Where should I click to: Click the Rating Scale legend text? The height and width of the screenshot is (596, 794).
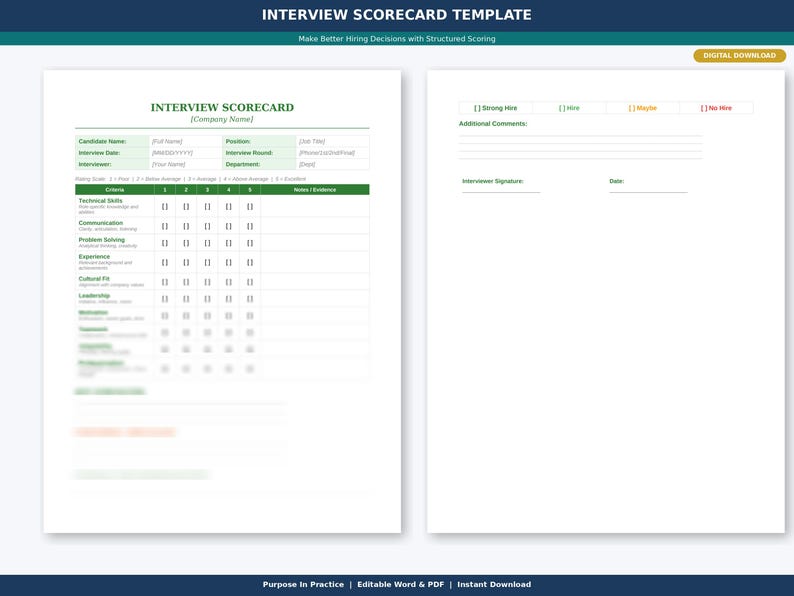coord(190,179)
